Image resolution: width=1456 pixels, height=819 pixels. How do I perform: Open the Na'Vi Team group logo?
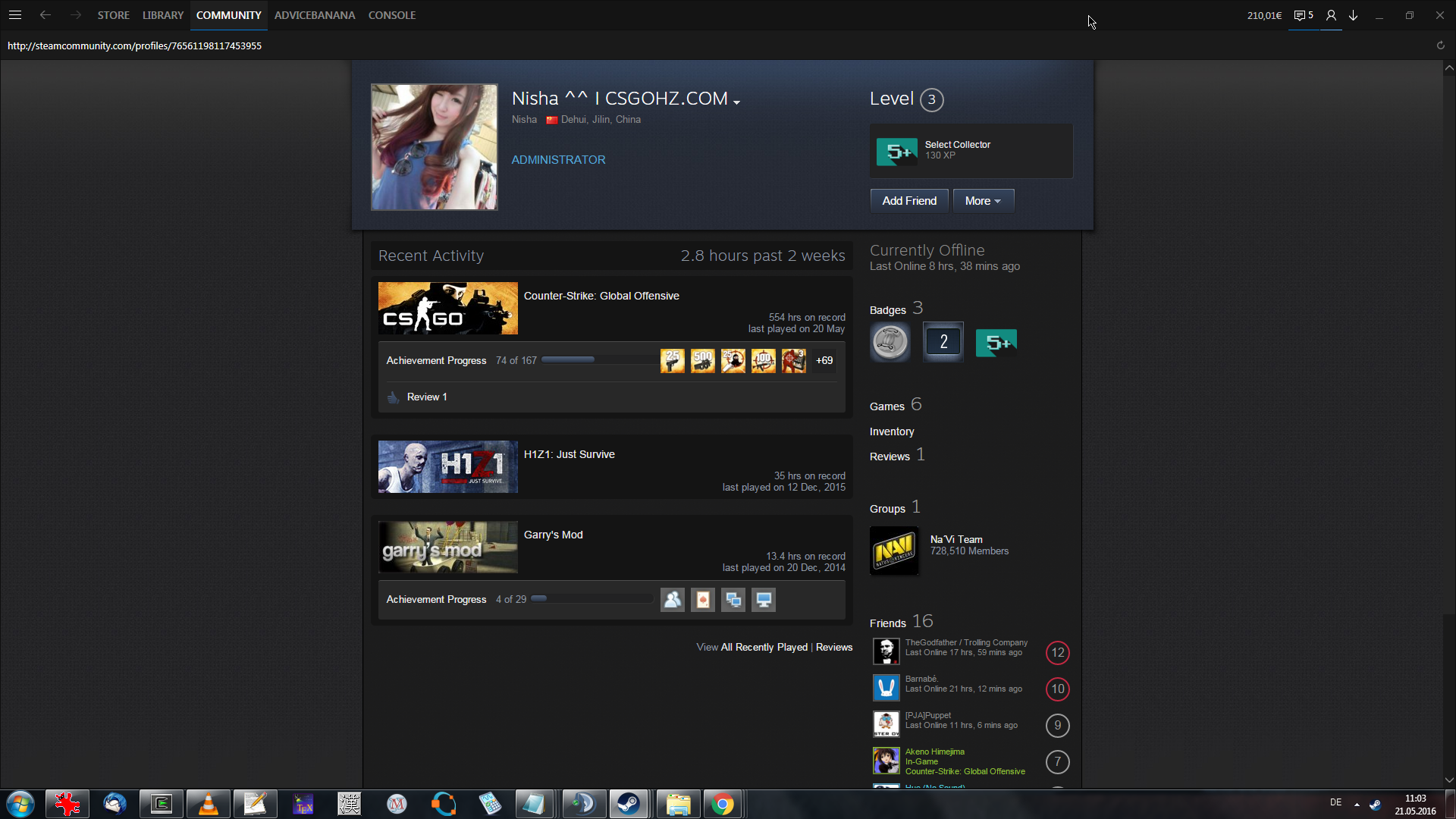point(894,551)
